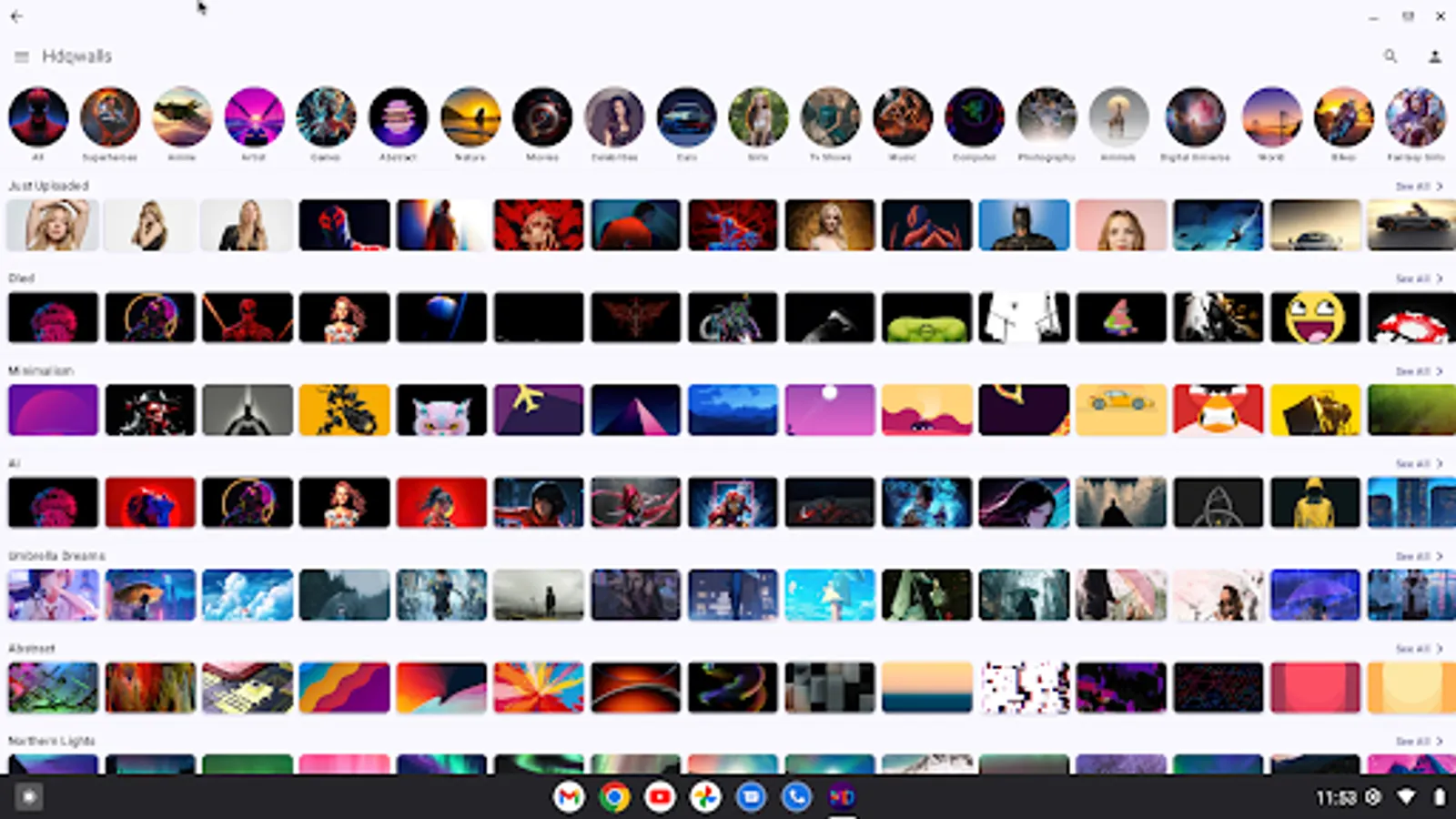Select the Computer category circle
This screenshot has height=819, width=1456.
[975, 116]
